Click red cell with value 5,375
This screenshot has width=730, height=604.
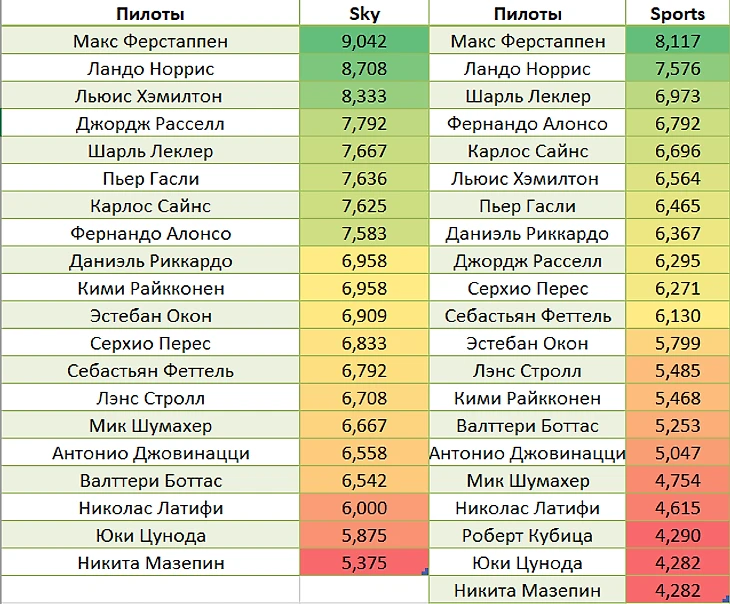tap(364, 563)
